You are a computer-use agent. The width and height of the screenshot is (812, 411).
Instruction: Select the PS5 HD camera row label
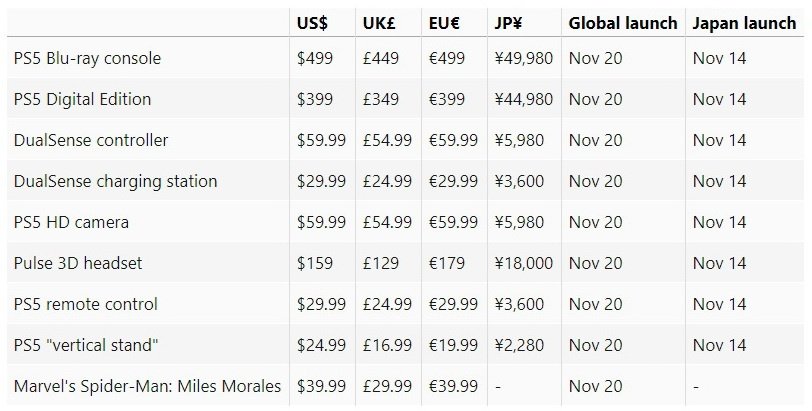(71, 222)
